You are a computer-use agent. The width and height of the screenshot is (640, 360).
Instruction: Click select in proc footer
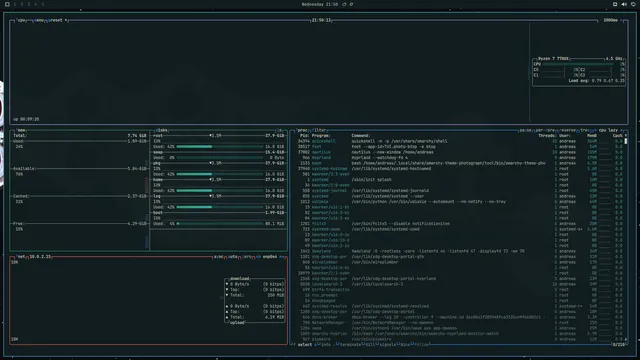304,344
